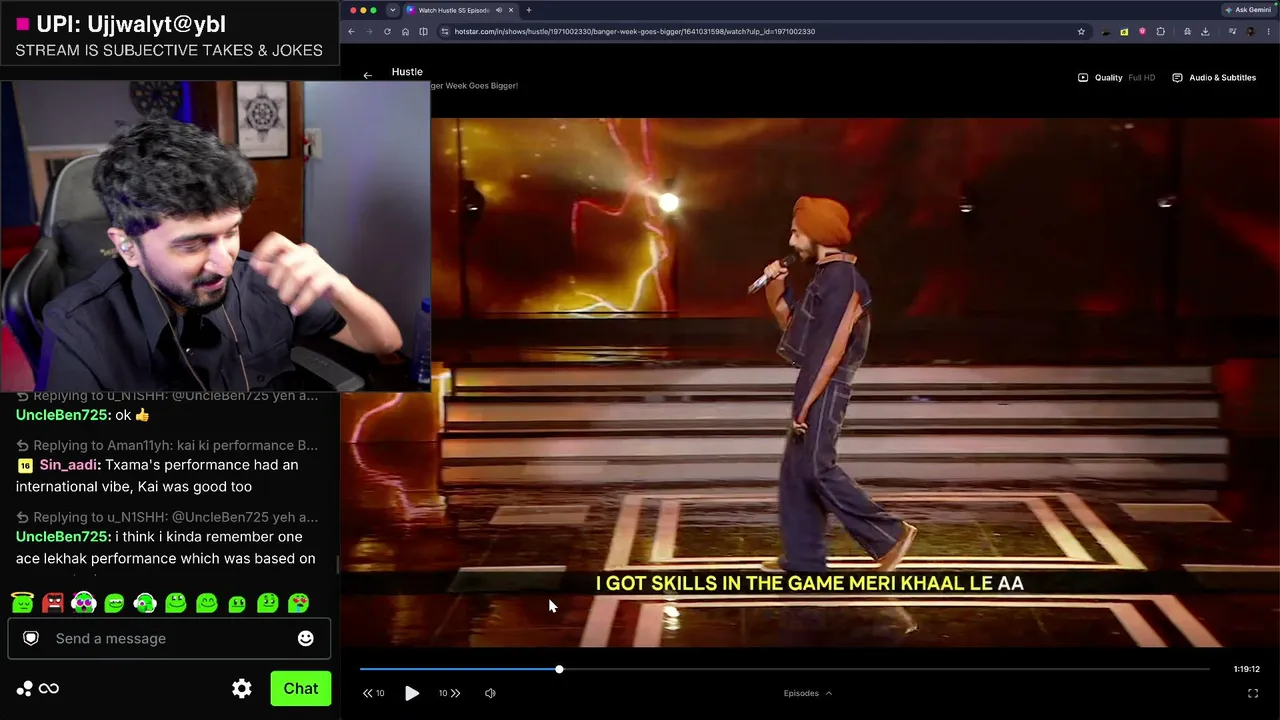The height and width of the screenshot is (720, 1280).
Task: Insert the heart-eyes drooling emote
Action: tap(299, 603)
